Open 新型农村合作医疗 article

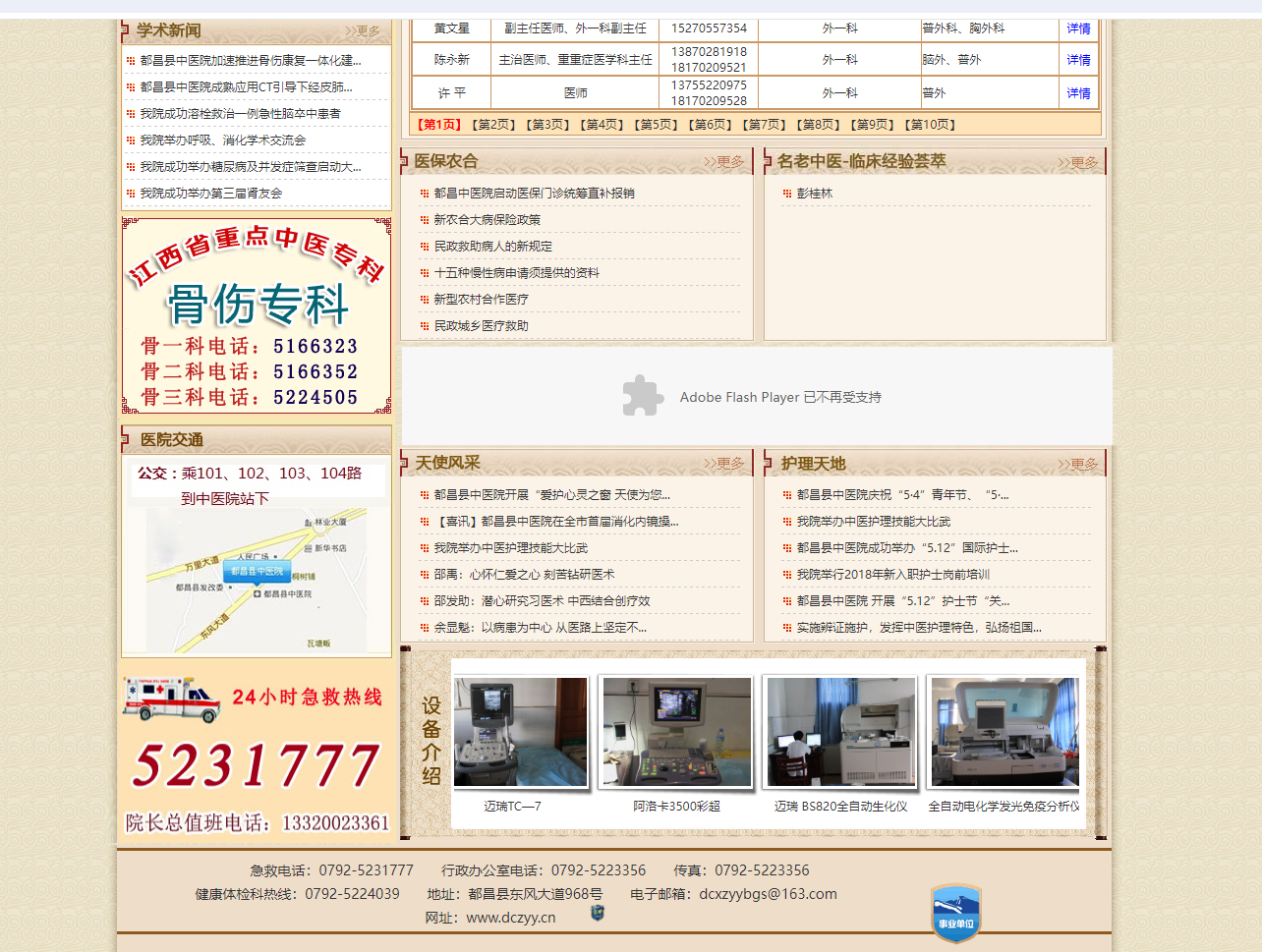pyautogui.click(x=481, y=300)
